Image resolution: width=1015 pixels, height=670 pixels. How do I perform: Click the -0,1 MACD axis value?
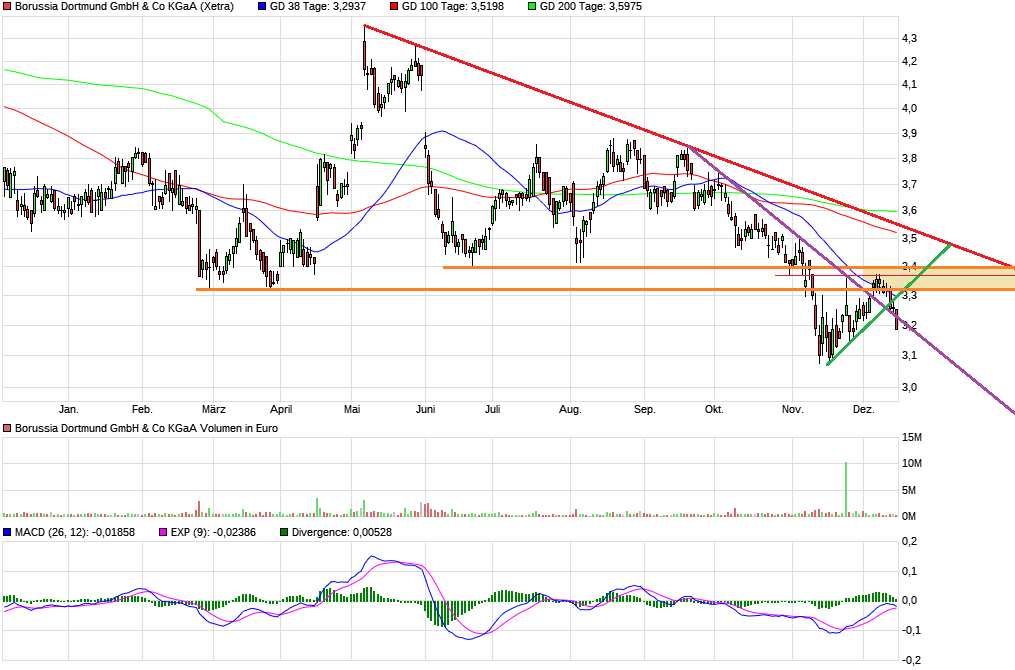pos(910,630)
